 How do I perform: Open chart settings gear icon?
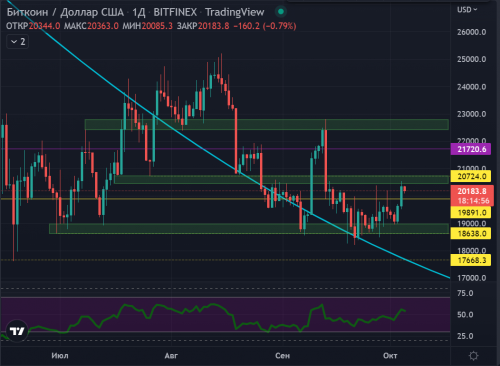(x=473, y=356)
